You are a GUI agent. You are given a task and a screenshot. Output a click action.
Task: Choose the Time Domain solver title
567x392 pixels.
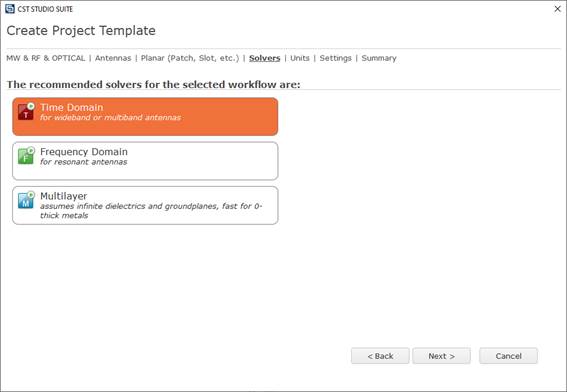point(72,107)
